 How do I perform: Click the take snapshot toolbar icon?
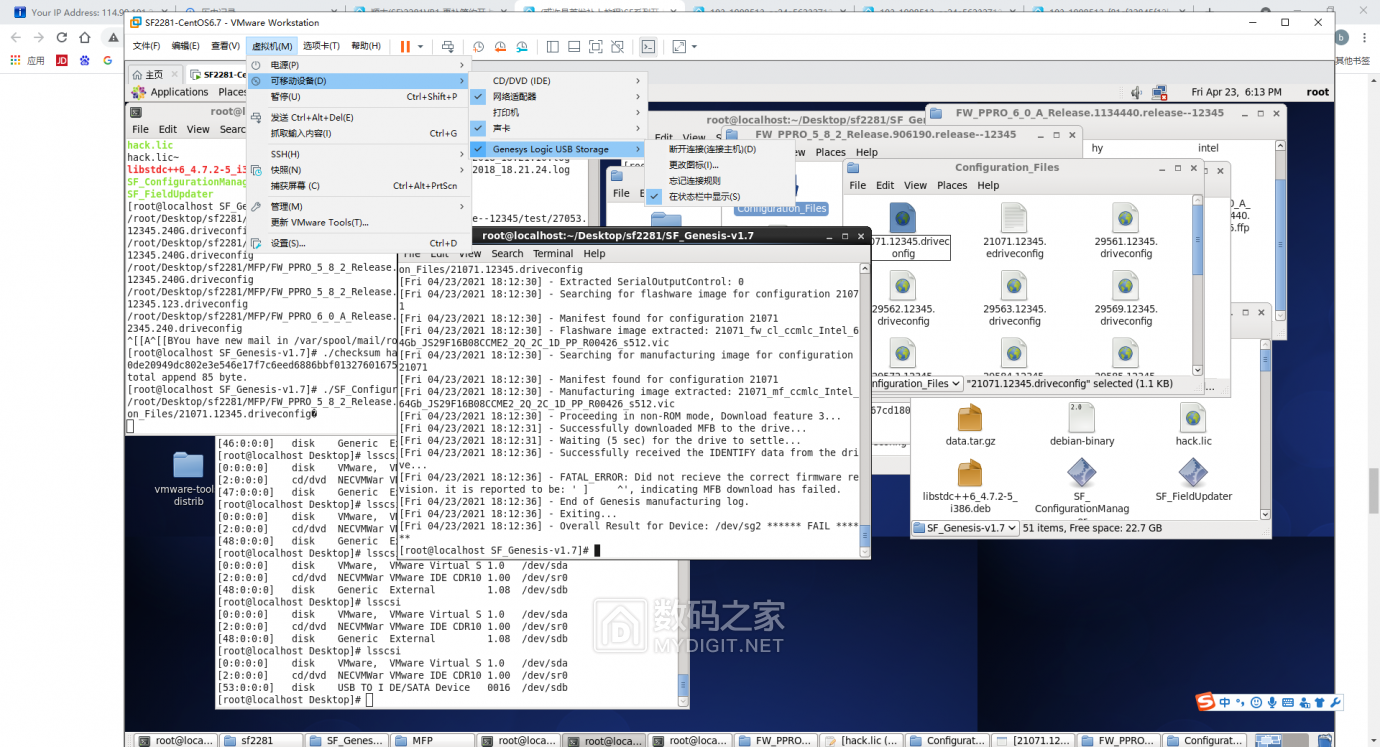pos(478,46)
